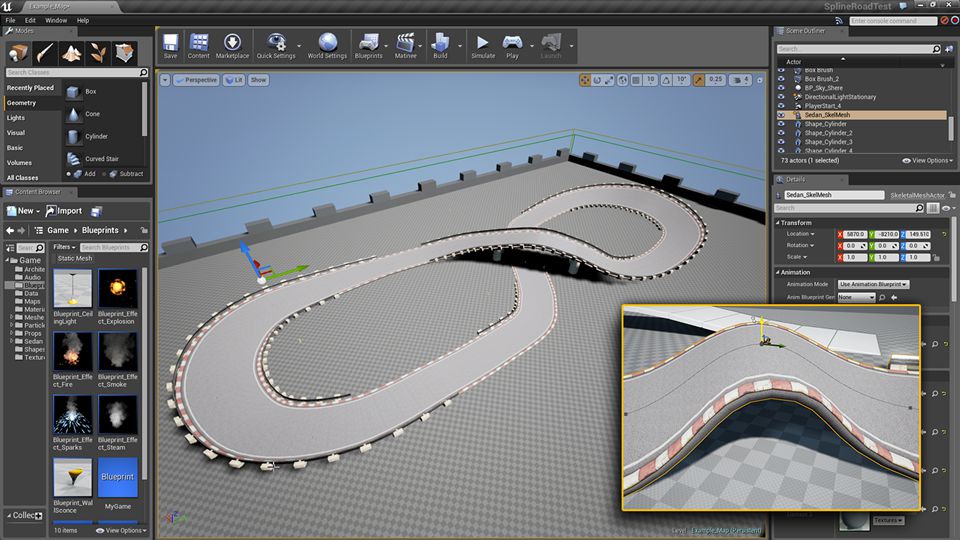Open Quick Settings in the toolbar
The width and height of the screenshot is (960, 540).
click(276, 46)
